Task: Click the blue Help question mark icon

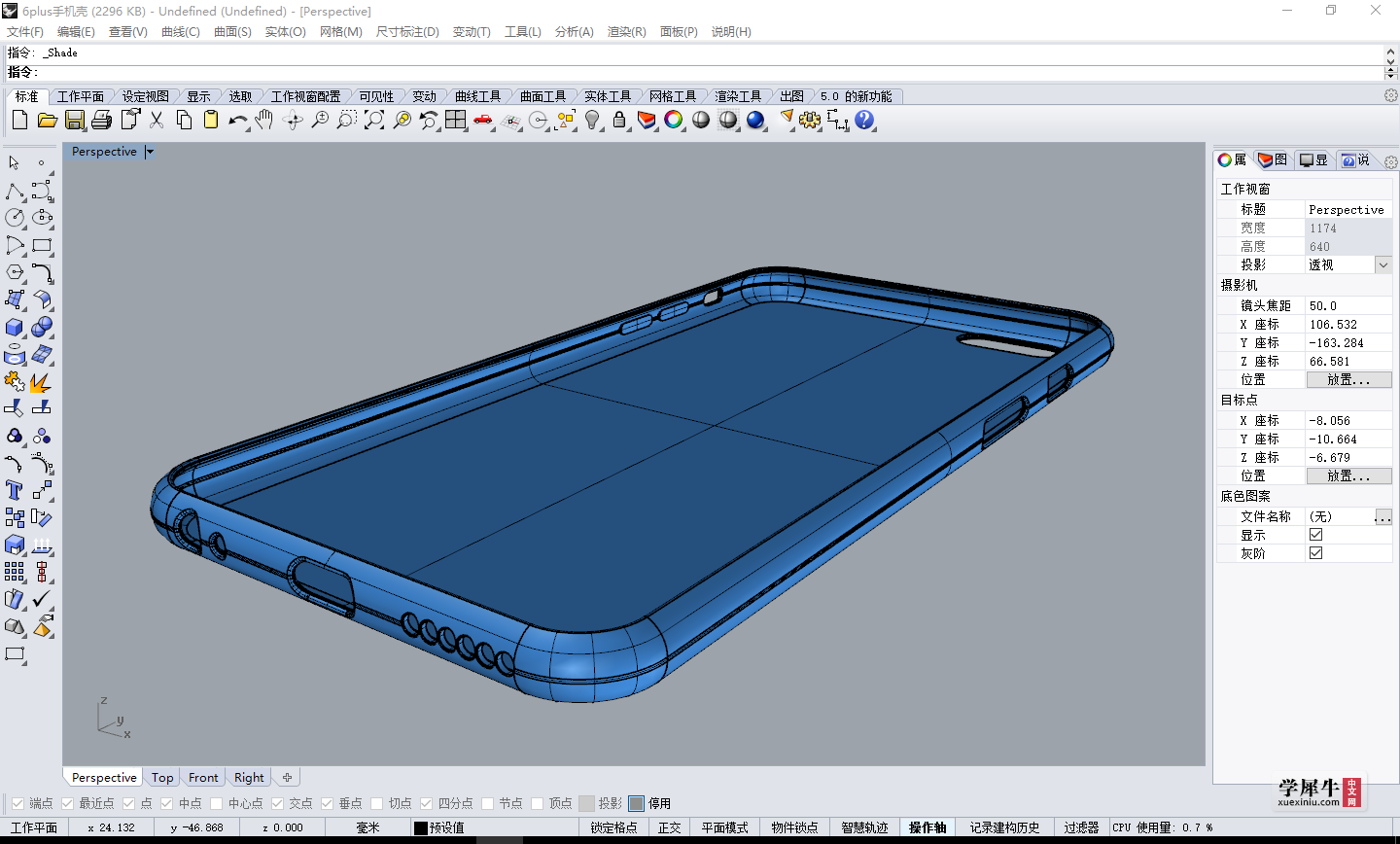Action: pos(864,120)
